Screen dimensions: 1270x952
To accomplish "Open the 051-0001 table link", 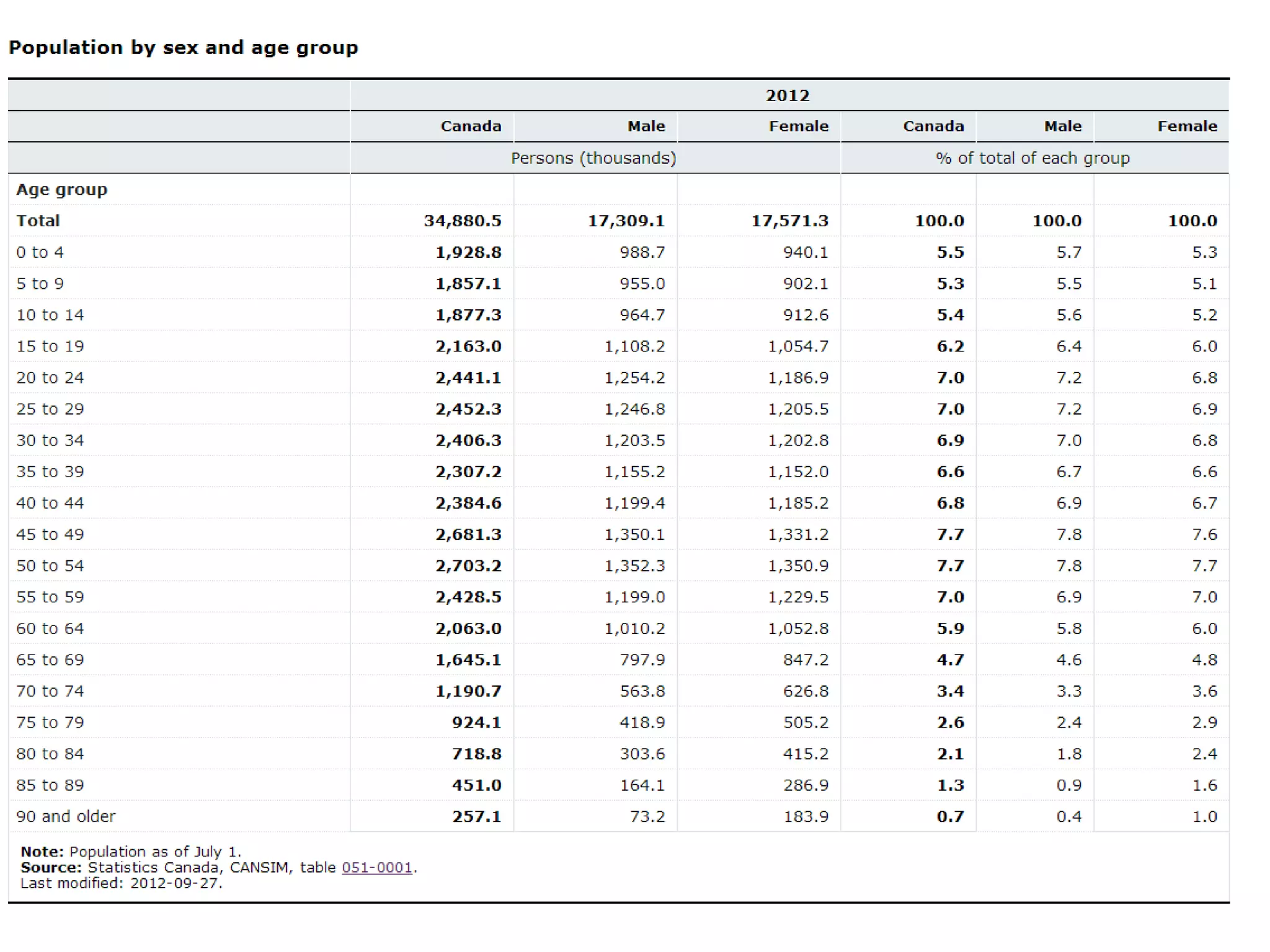I will coord(376,868).
